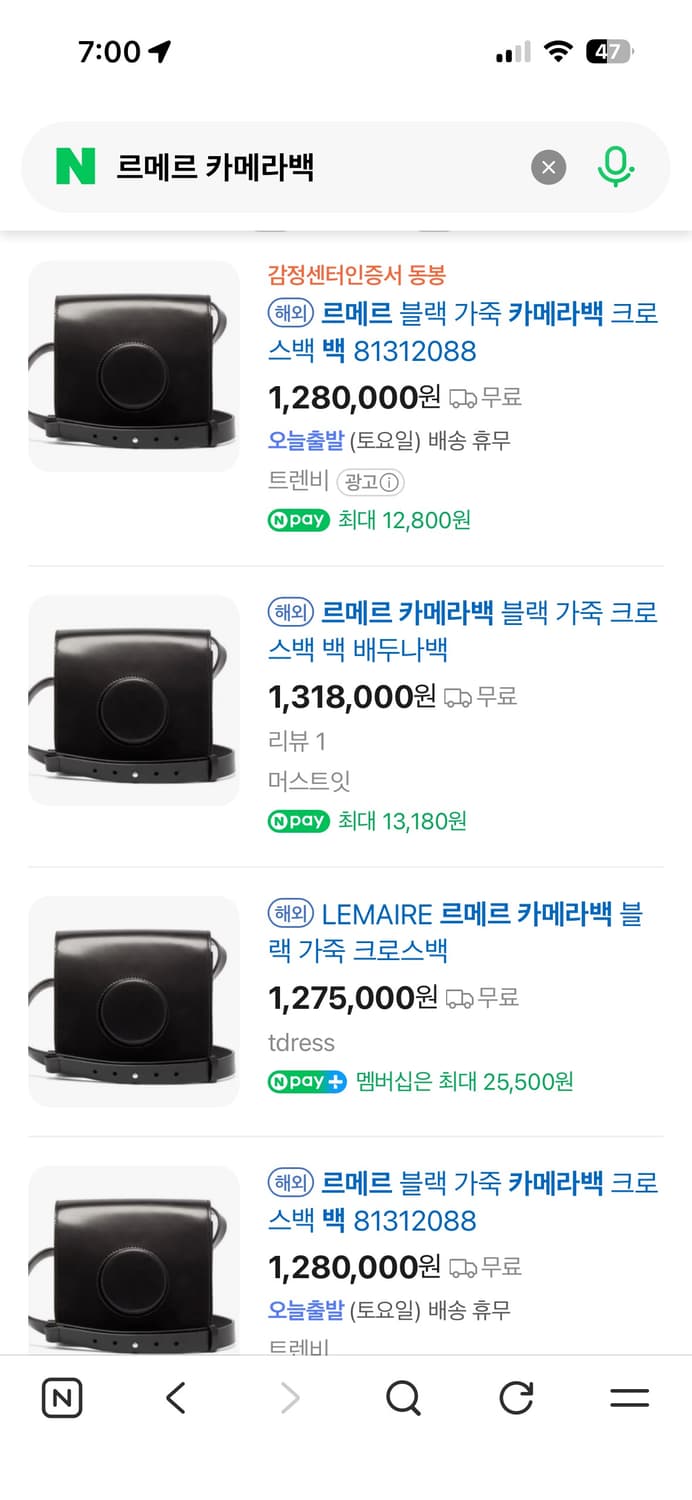Screen dimensions: 692x1500
Task: Tap the search icon in bottom navigation
Action: 402,1397
